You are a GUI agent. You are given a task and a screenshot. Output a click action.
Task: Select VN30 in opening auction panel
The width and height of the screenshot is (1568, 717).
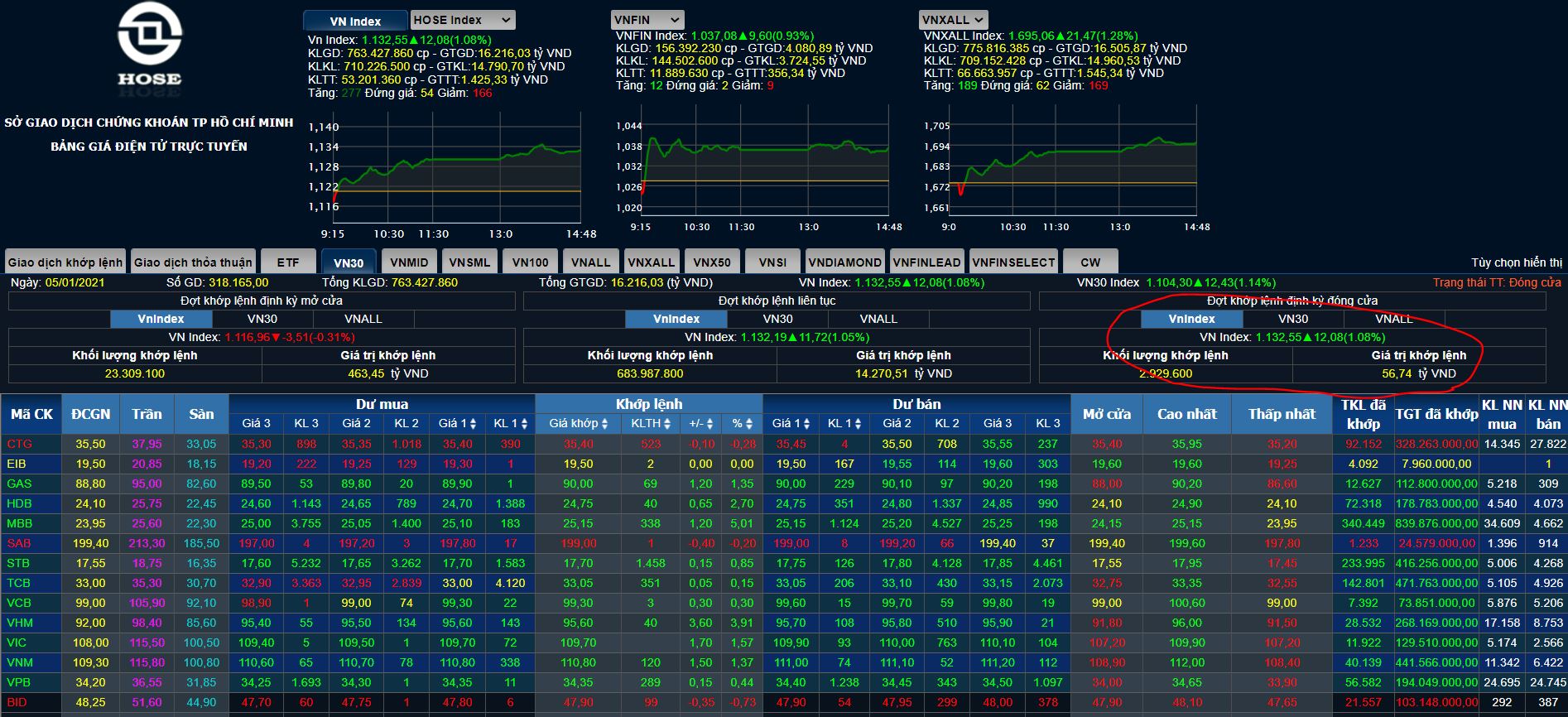[x=262, y=319]
